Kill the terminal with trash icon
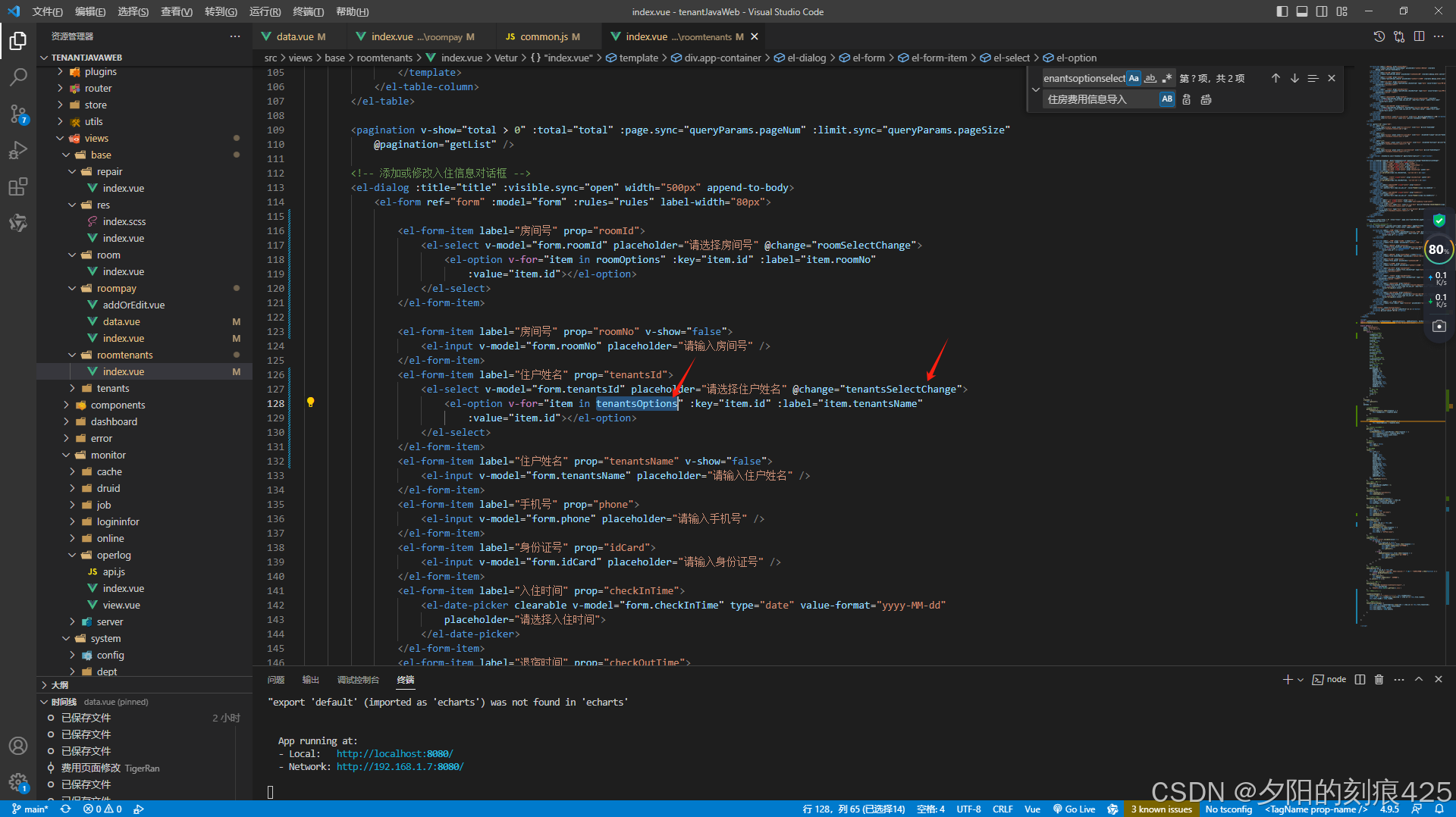The height and width of the screenshot is (817, 1456). [x=1379, y=679]
